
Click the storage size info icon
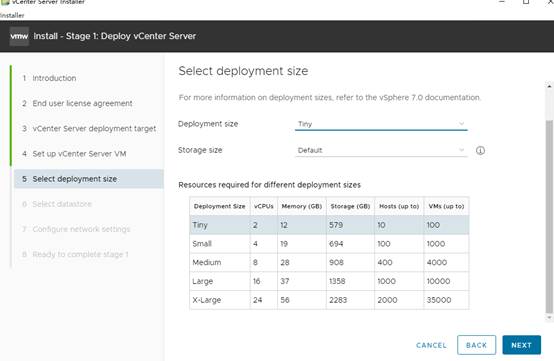pyautogui.click(x=480, y=150)
